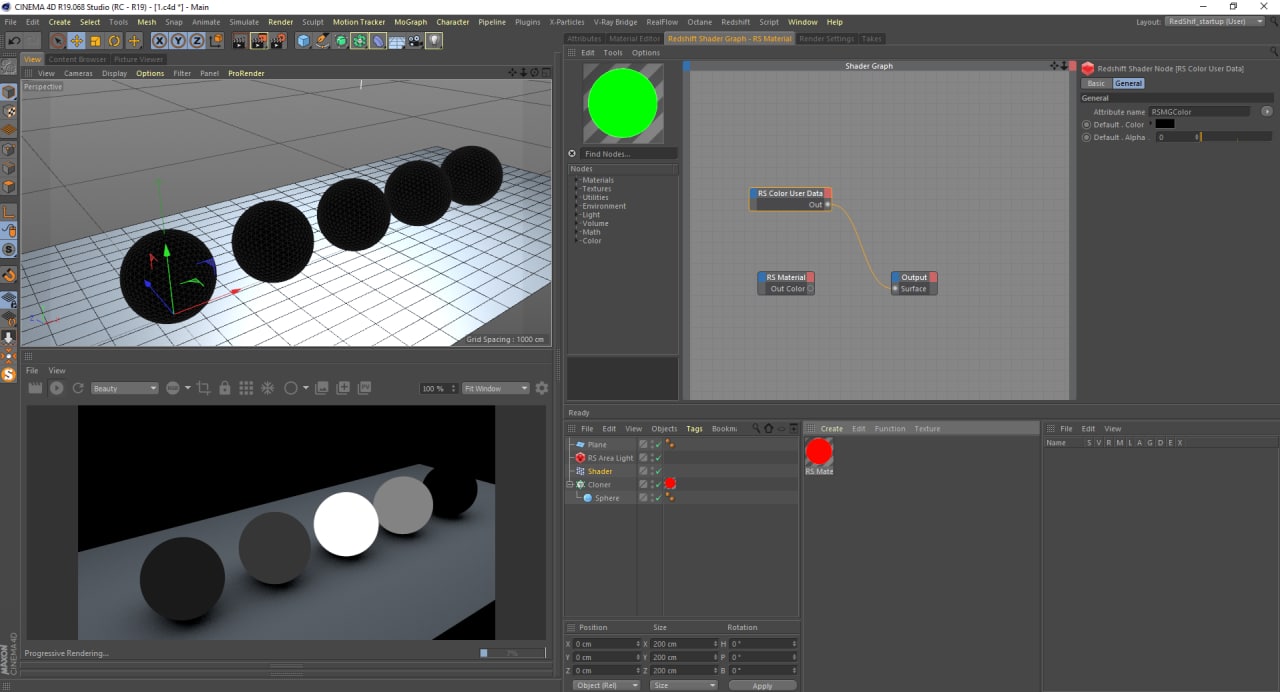Screen dimensions: 1280x692
Task: Click the Apply button in Coordinates
Action: [x=762, y=686]
